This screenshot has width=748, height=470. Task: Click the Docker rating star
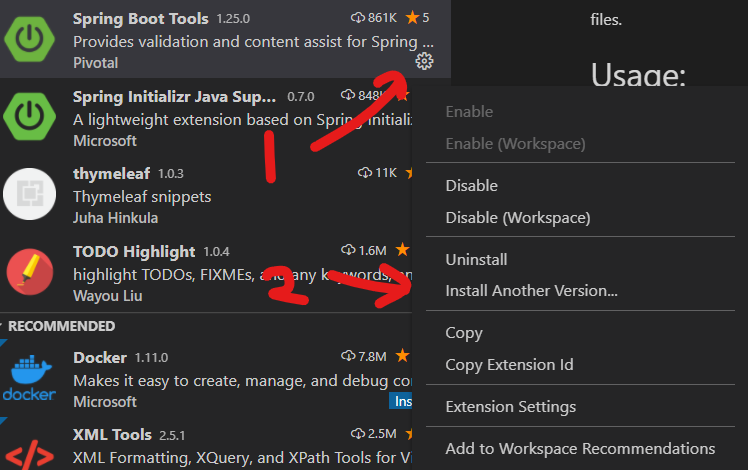pos(403,355)
